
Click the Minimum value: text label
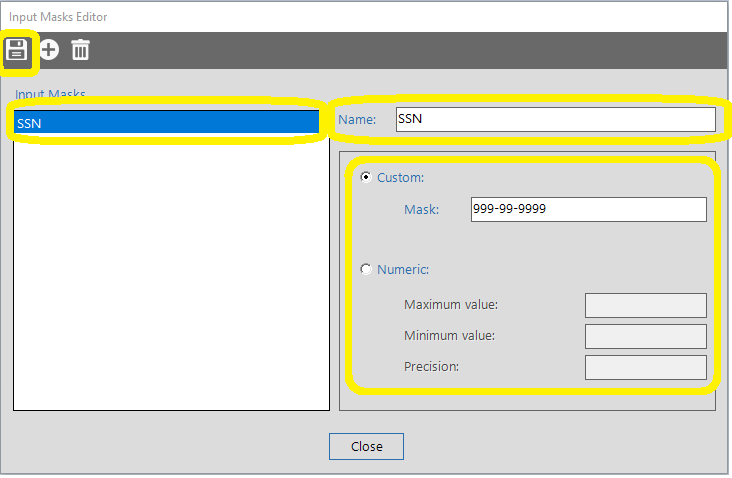pyautogui.click(x=450, y=336)
